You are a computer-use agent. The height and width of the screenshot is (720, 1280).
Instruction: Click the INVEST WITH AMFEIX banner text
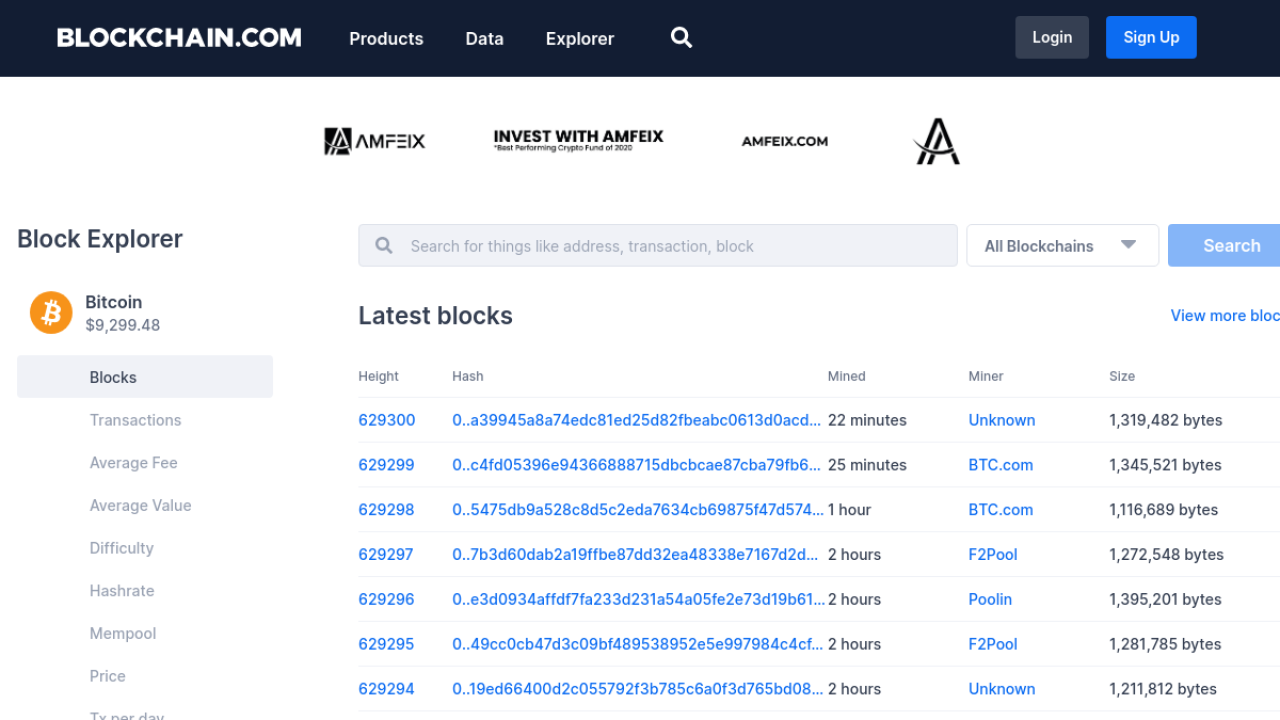[578, 140]
